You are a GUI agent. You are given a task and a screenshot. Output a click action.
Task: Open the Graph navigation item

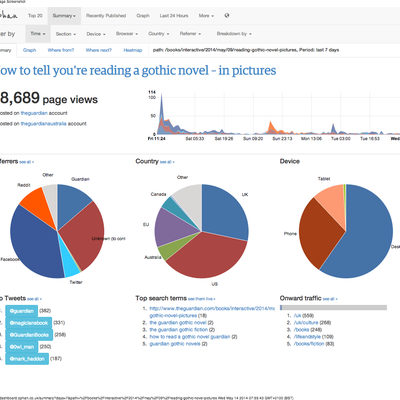pyautogui.click(x=143, y=16)
